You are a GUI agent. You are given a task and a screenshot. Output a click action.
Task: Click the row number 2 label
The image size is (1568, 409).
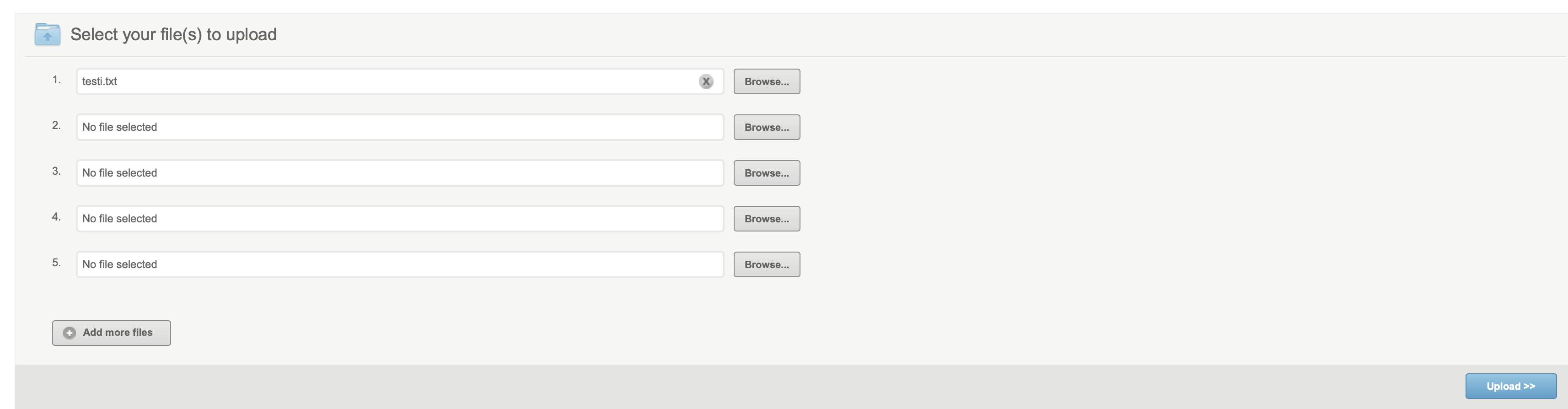click(57, 125)
